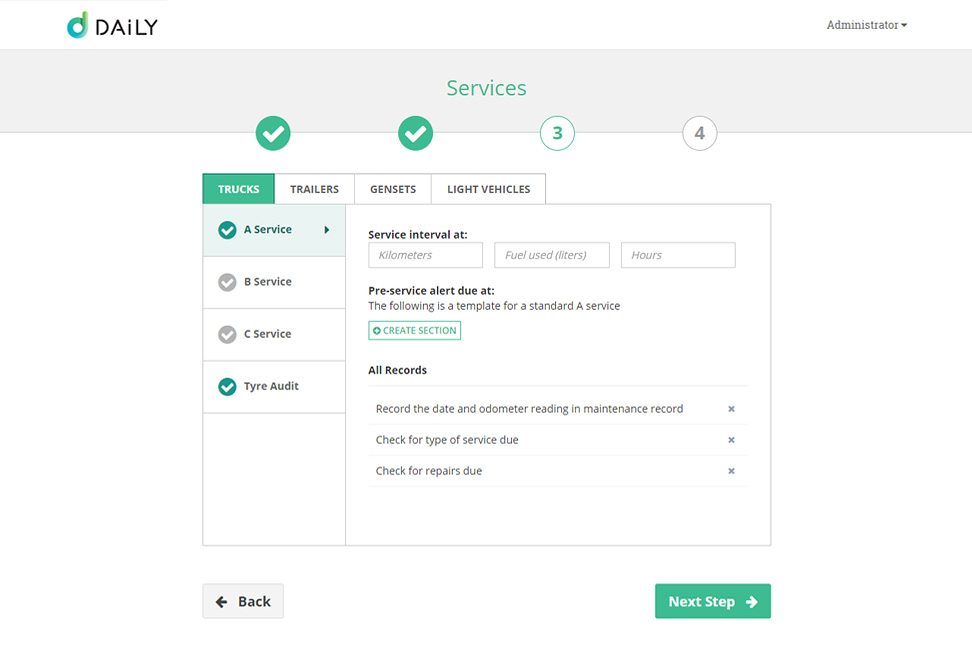Toggle the A Service checkmark
This screenshot has width=972, height=652.
(227, 230)
